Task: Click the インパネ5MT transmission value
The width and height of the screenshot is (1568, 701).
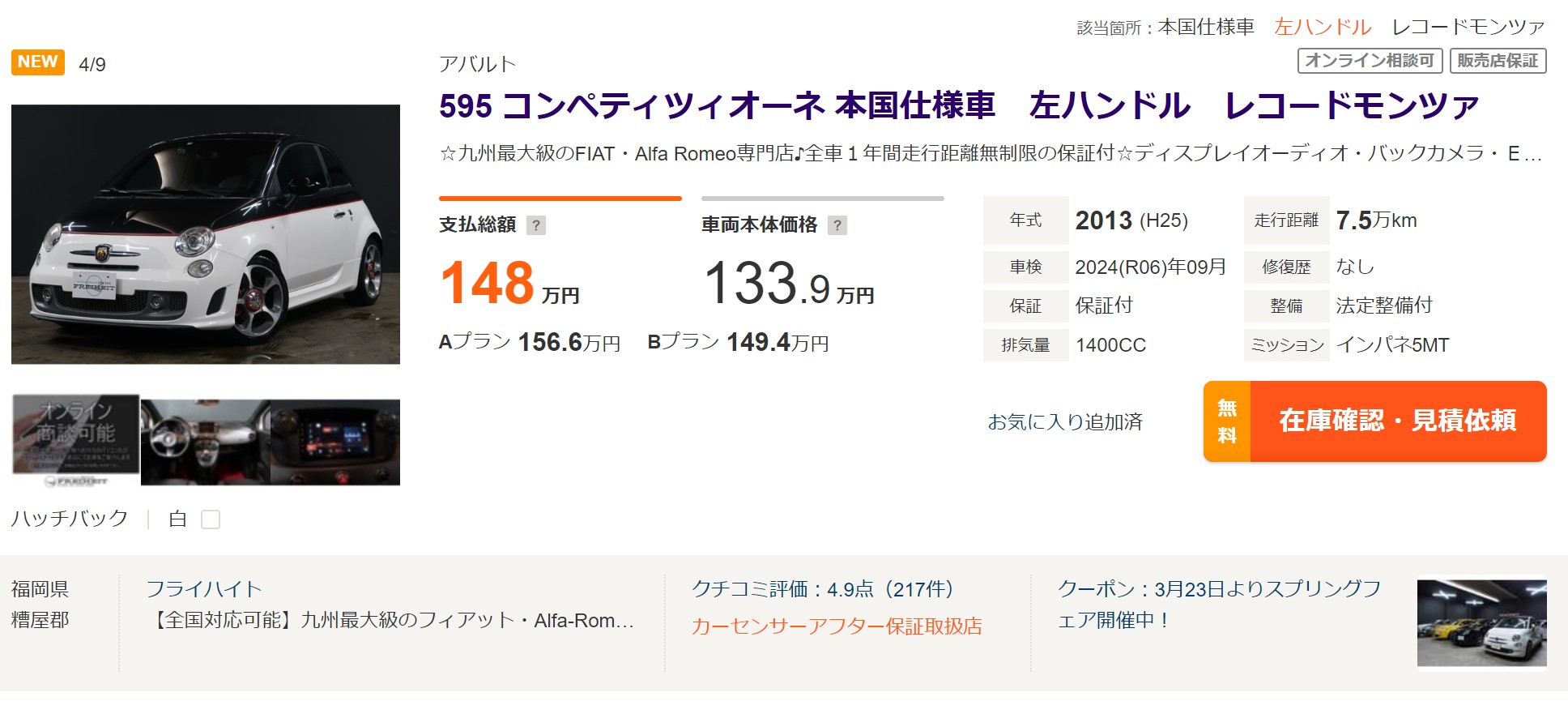Action: (x=1392, y=345)
